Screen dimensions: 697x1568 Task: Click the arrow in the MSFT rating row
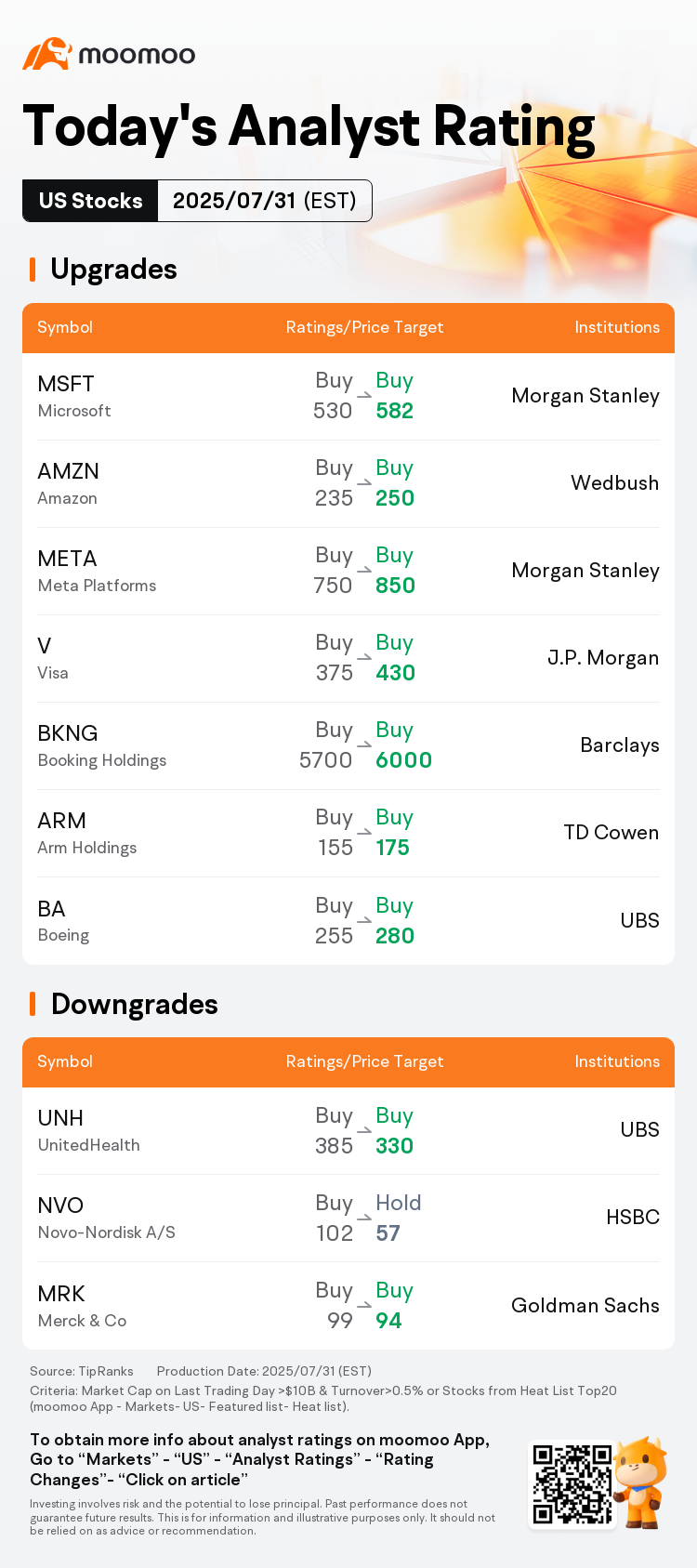(x=364, y=396)
